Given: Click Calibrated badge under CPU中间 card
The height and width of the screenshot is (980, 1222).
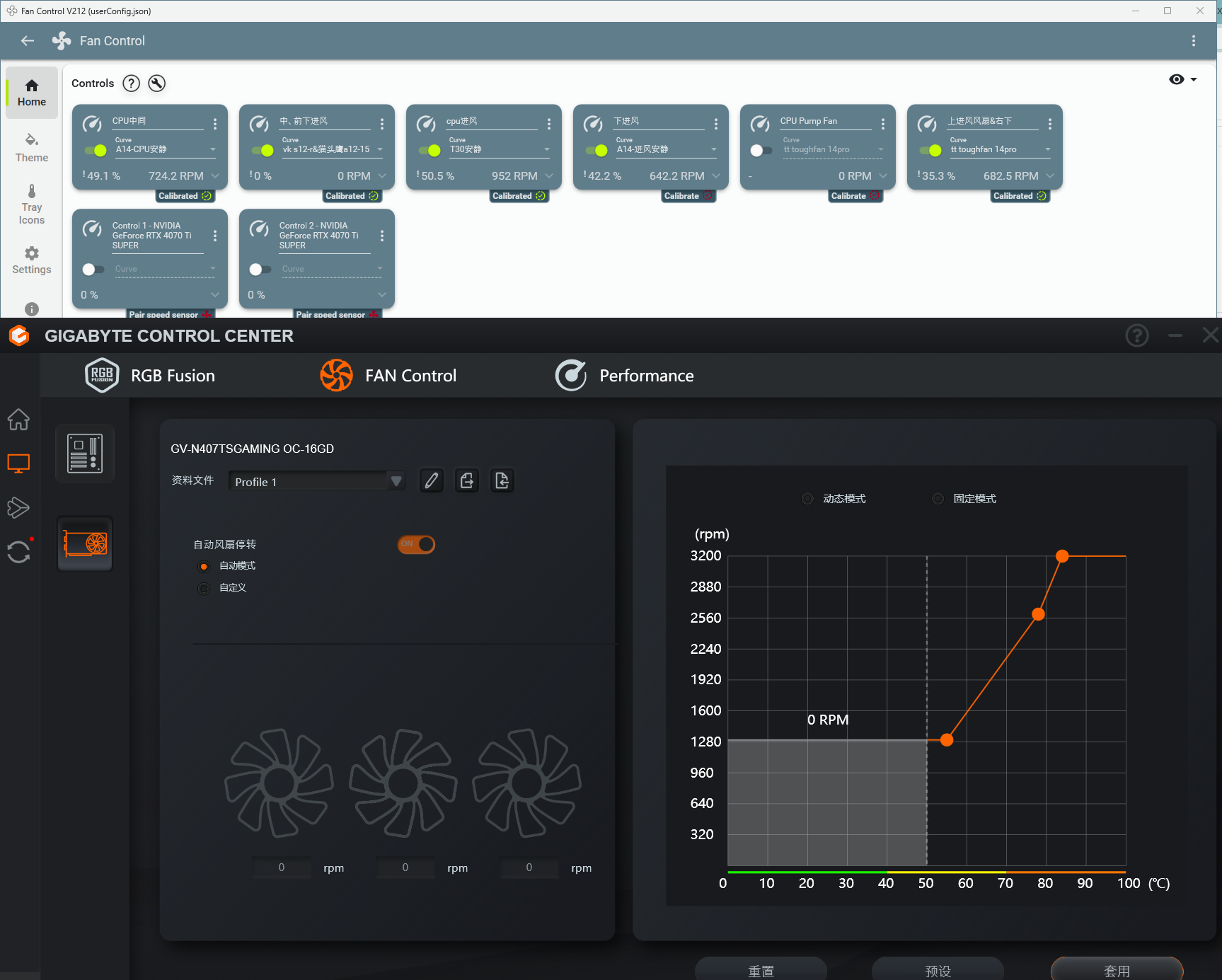Looking at the screenshot, I should click(x=185, y=196).
